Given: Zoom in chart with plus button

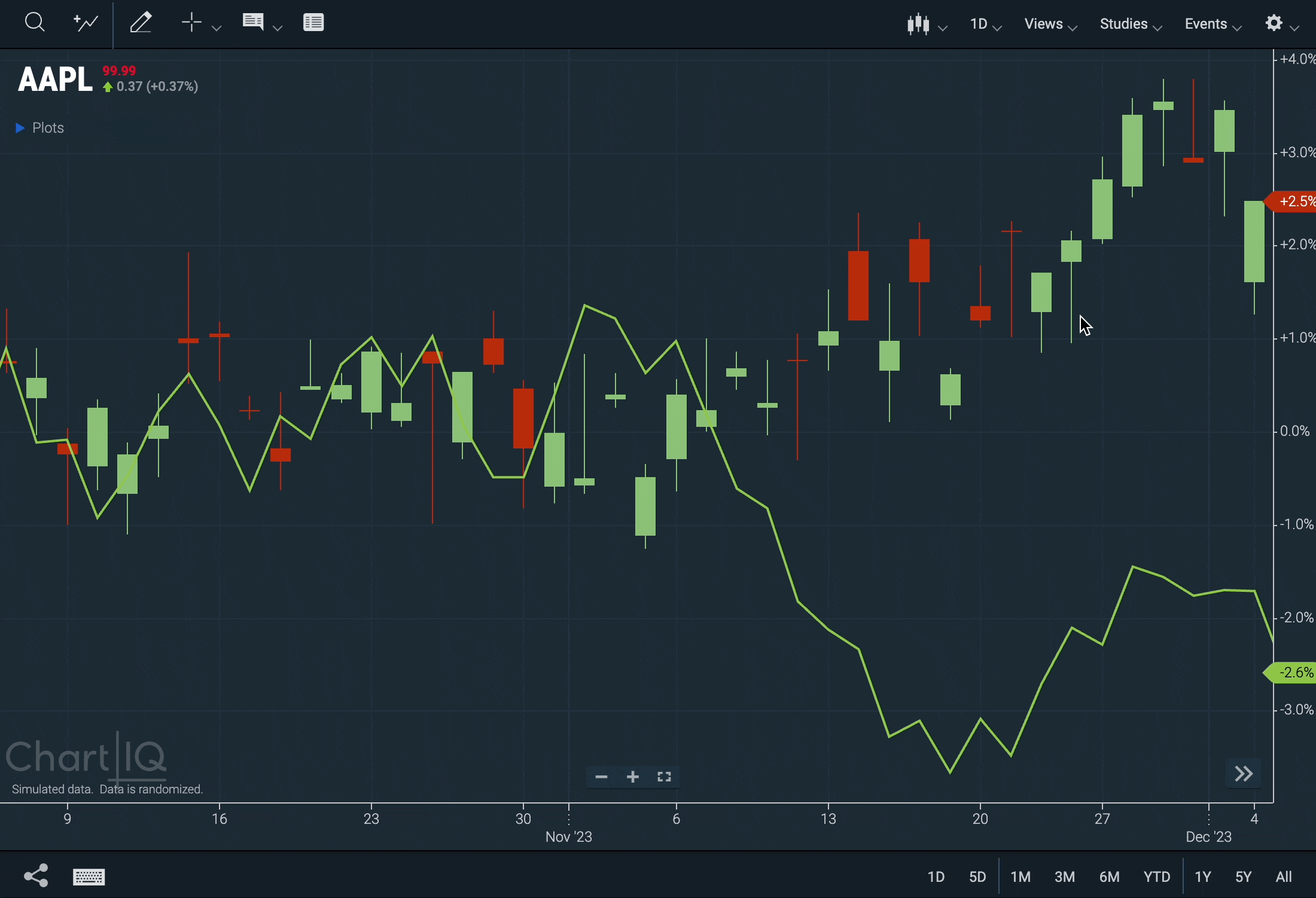Looking at the screenshot, I should 633,777.
